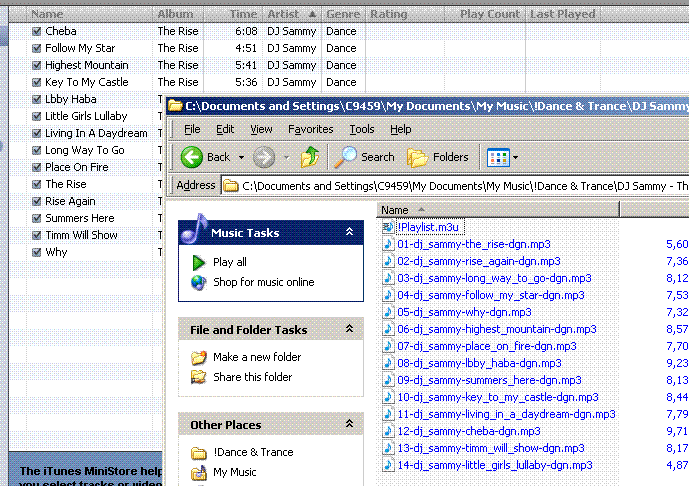Open the !Dance & Trance folder icon
This screenshot has width=689, height=486.
[199, 452]
